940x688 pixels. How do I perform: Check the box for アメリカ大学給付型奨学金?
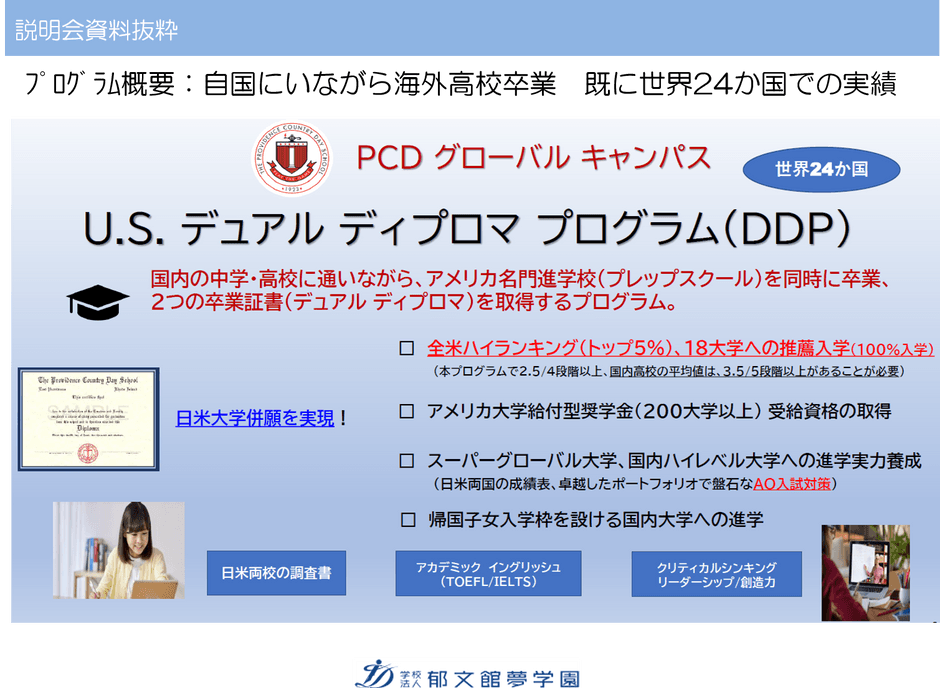coord(407,411)
